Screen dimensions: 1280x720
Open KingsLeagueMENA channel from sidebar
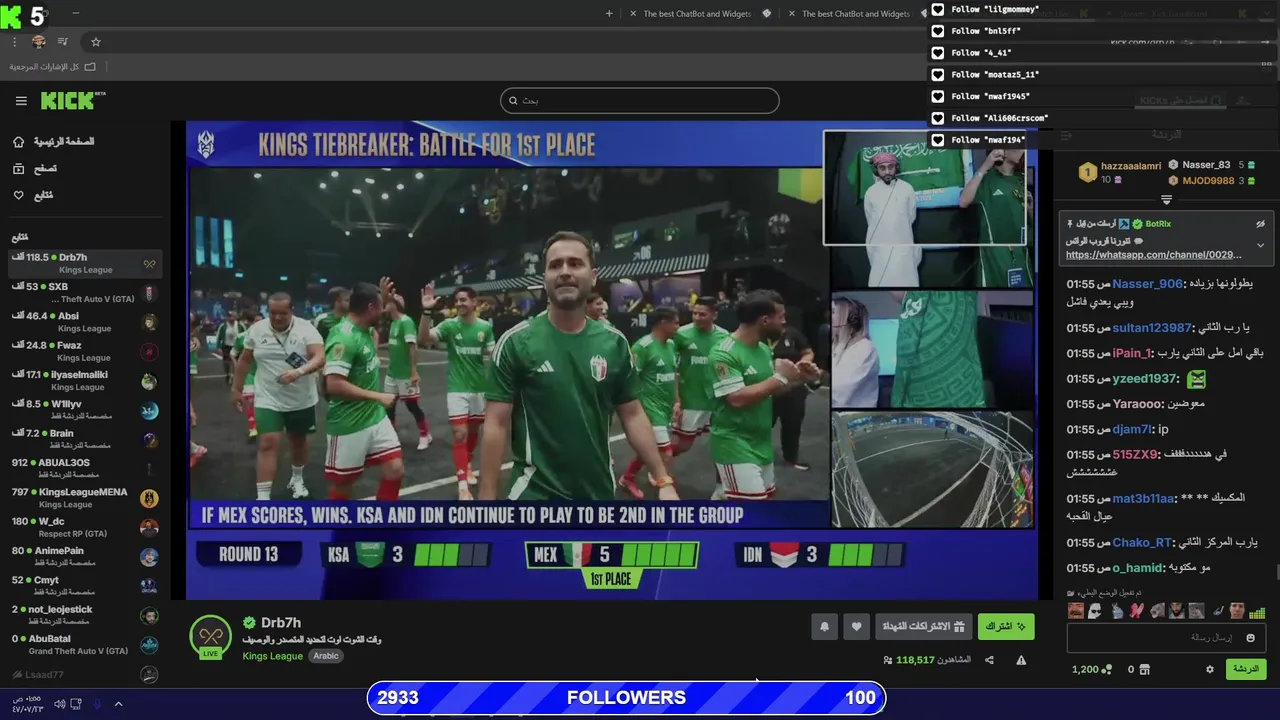click(x=85, y=498)
